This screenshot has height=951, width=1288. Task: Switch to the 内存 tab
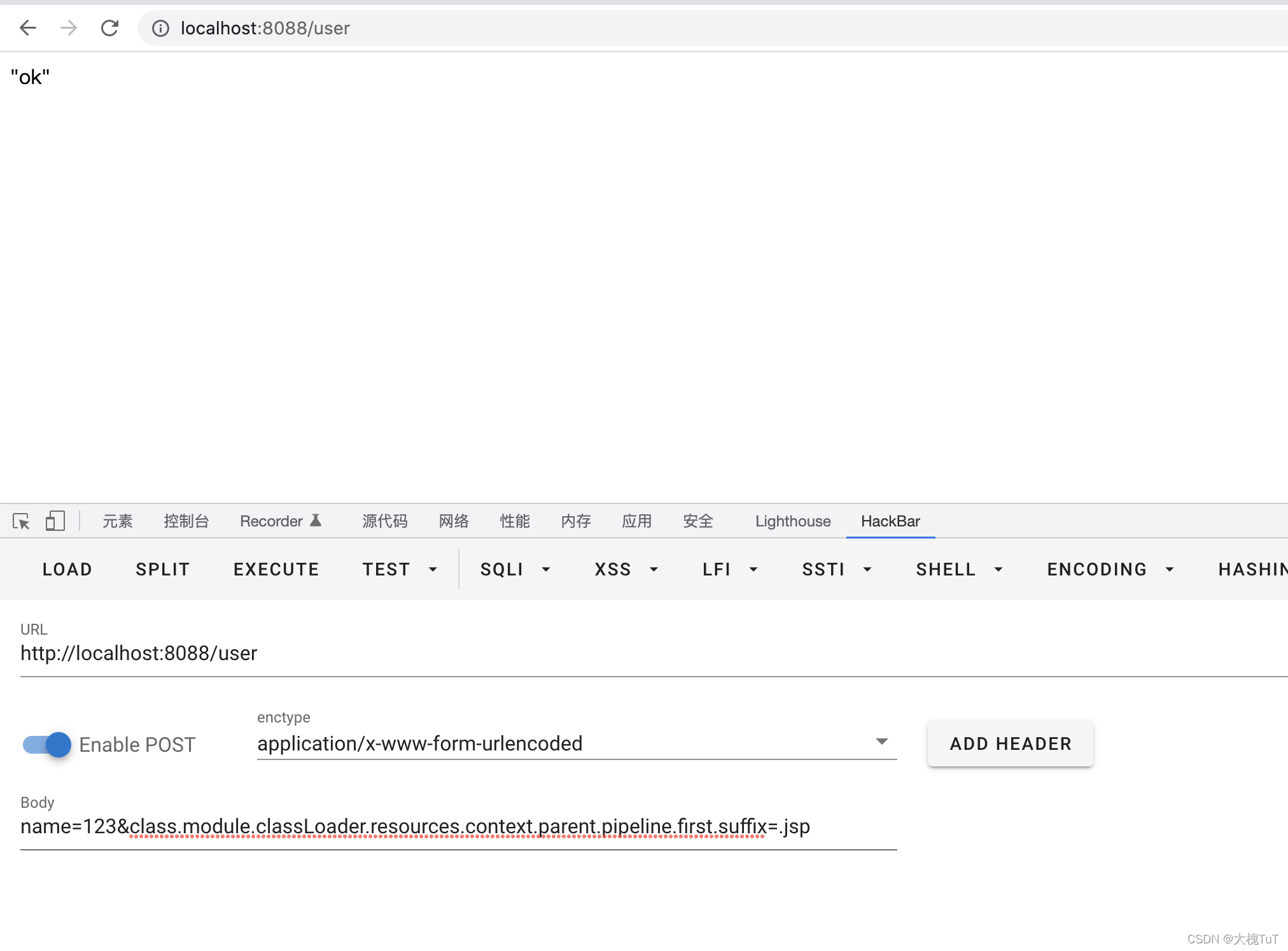(x=576, y=521)
